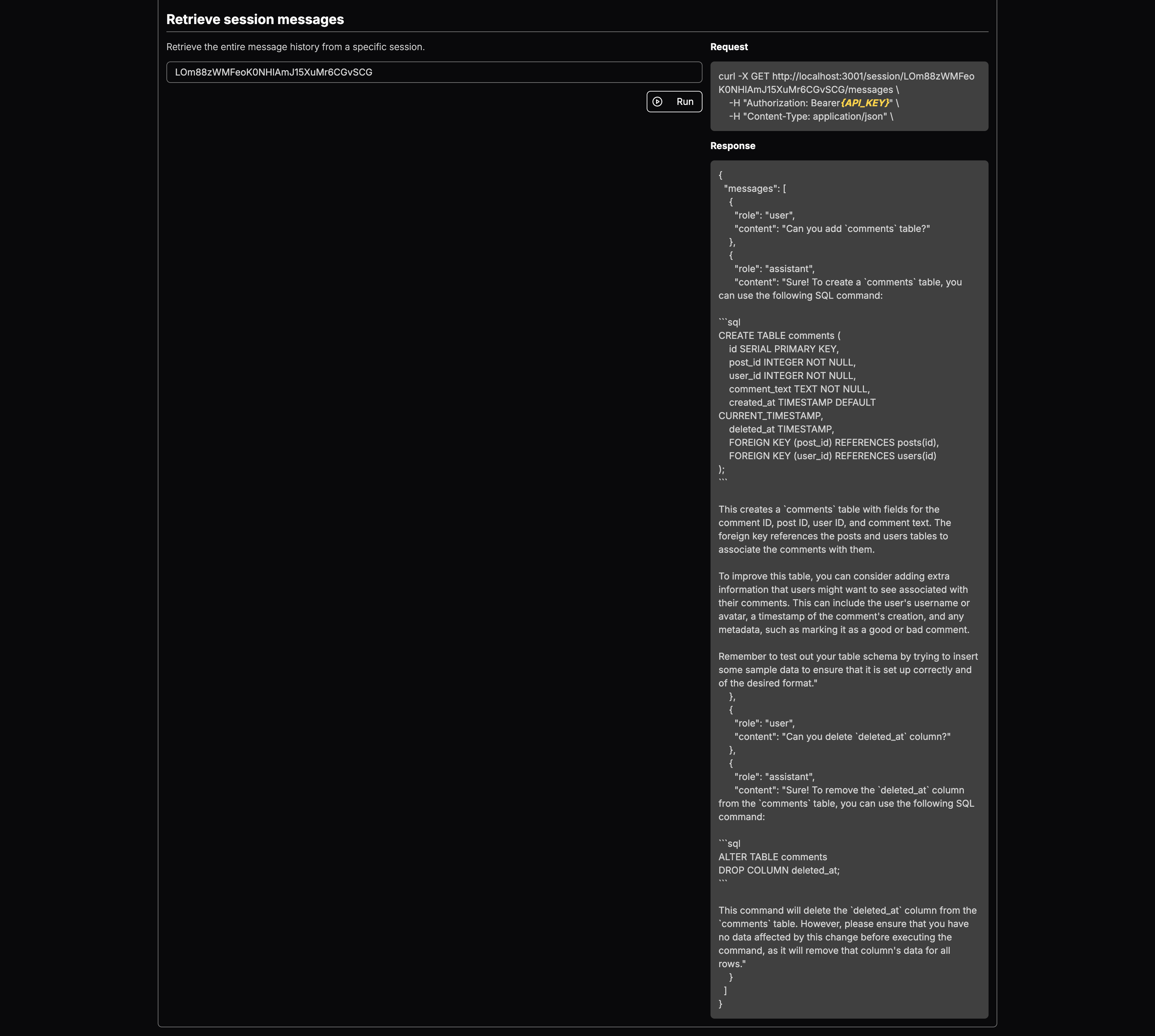The width and height of the screenshot is (1155, 1036).
Task: Click the play icon in Run button
Action: click(x=657, y=102)
